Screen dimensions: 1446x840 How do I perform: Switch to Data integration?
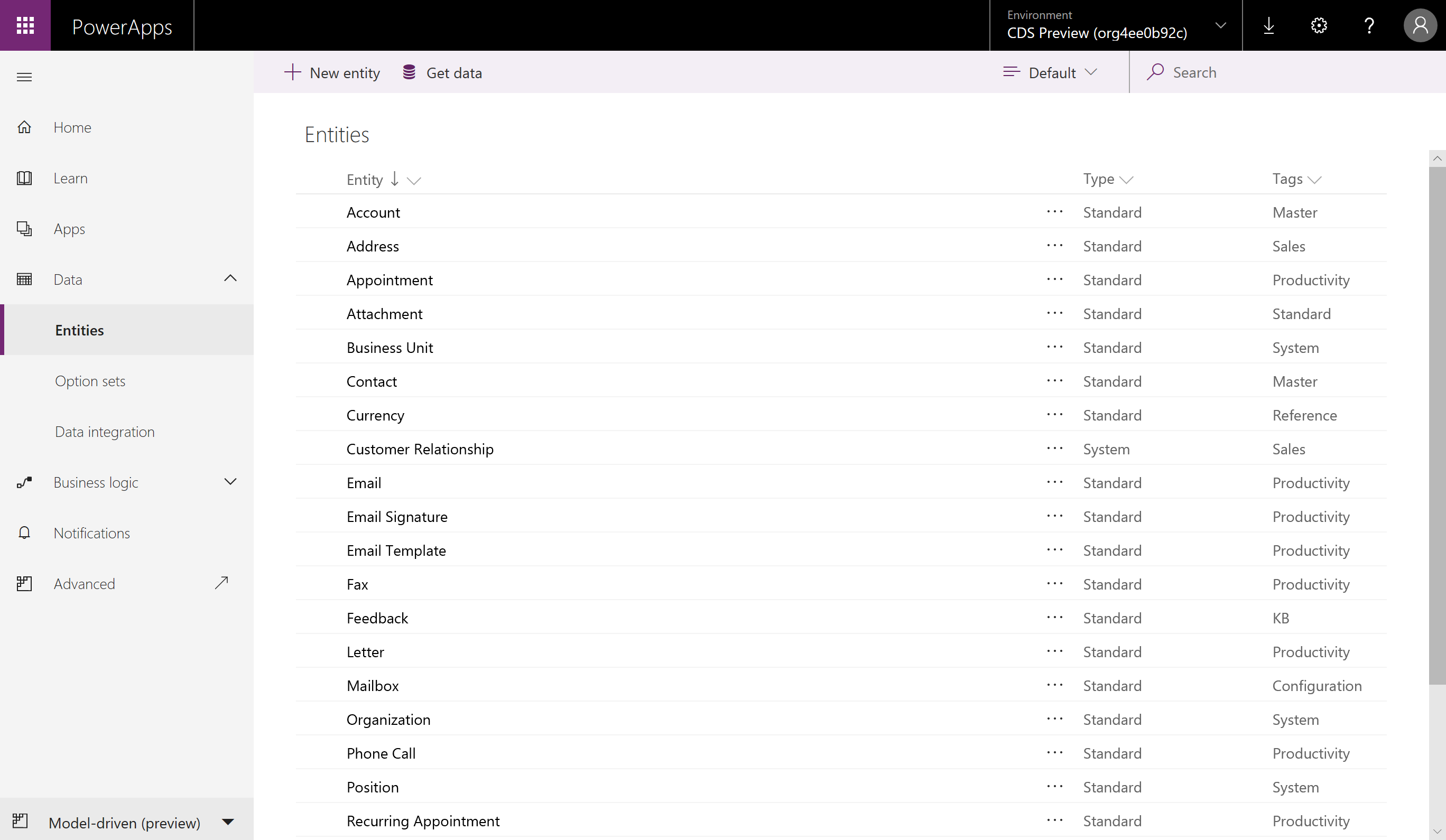click(105, 431)
